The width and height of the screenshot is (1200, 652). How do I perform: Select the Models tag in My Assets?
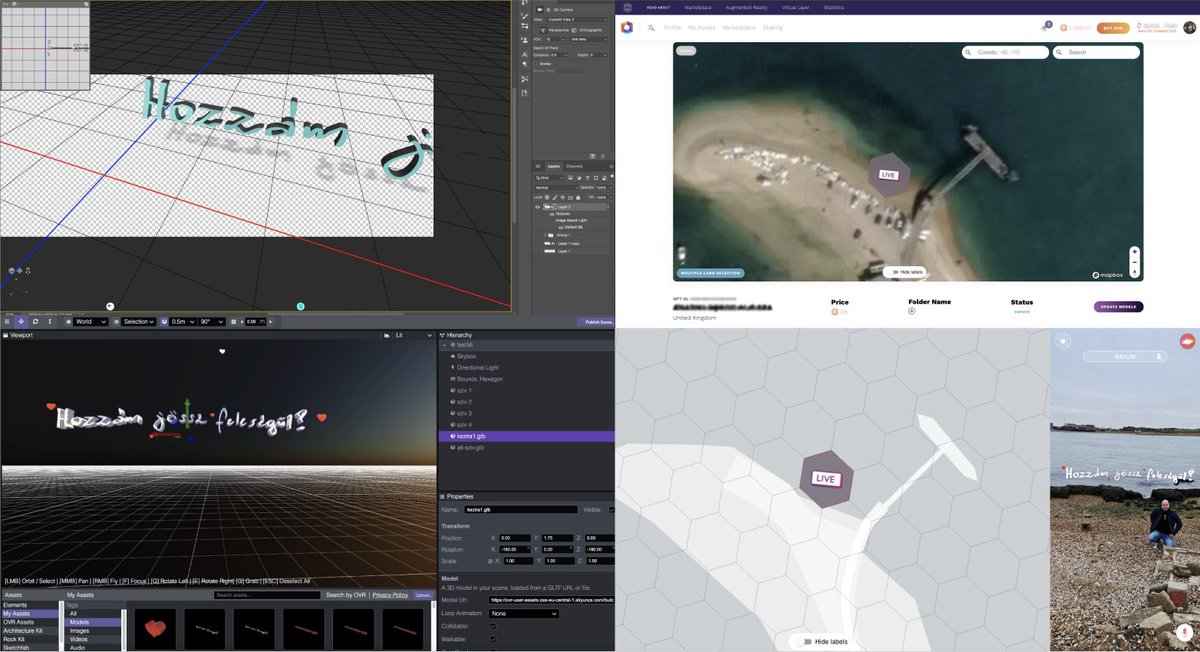click(92, 622)
